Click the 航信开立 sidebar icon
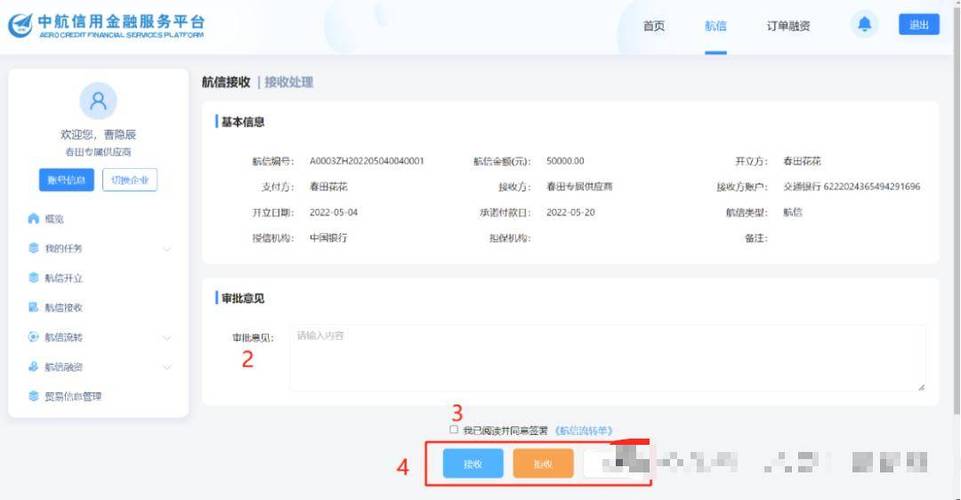 coord(33,277)
